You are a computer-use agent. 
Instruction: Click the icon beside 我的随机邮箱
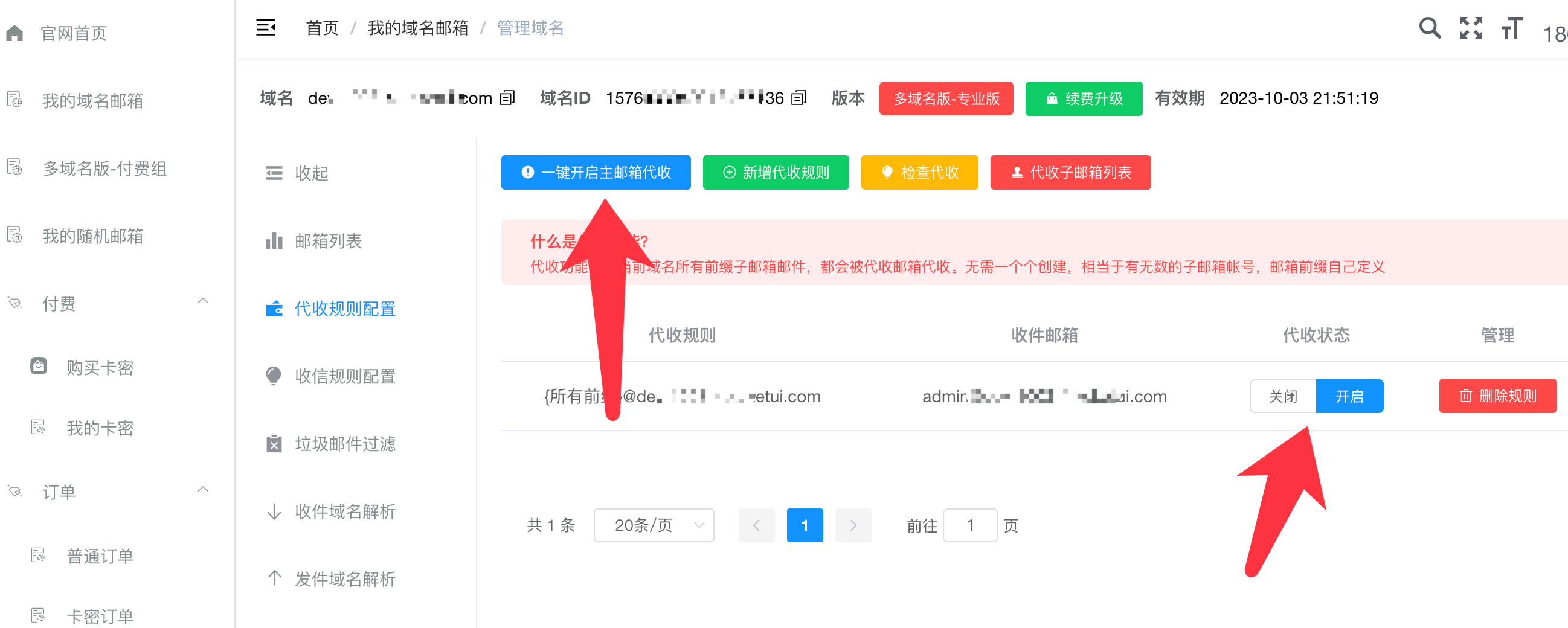pos(14,234)
